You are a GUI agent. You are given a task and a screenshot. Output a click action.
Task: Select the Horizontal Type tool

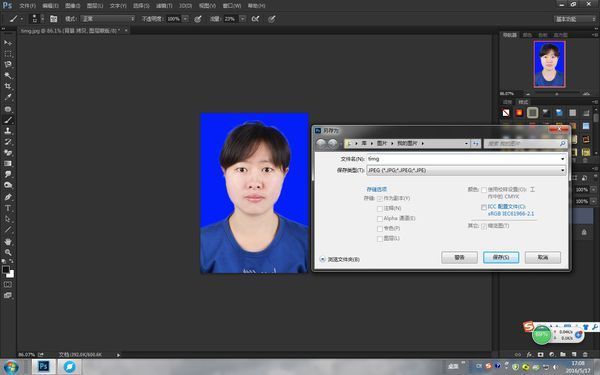click(x=8, y=208)
